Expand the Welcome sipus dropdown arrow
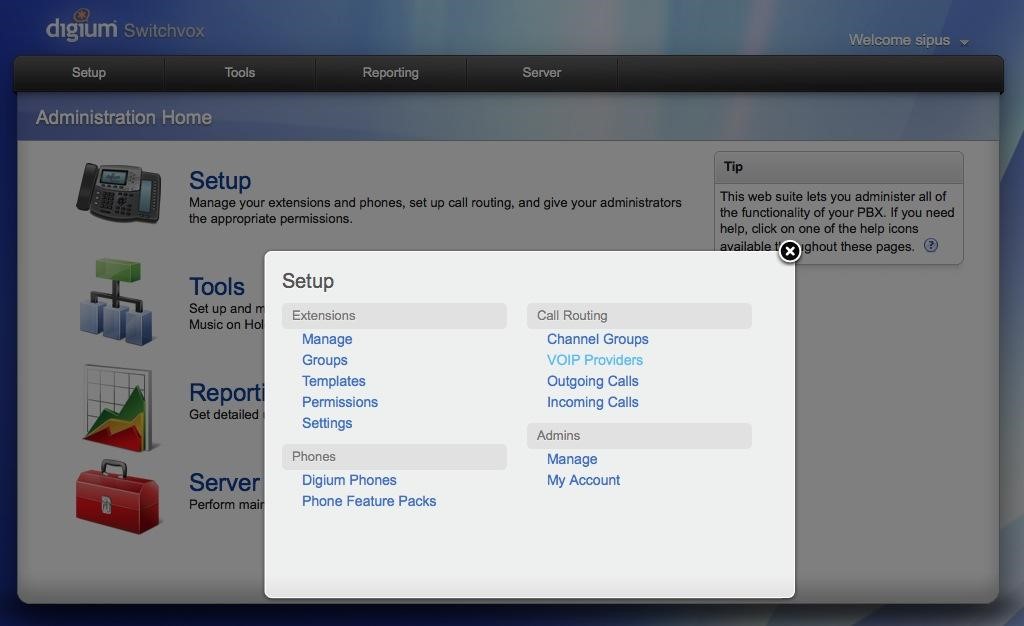Screen dimensions: 1024x626 (964, 42)
